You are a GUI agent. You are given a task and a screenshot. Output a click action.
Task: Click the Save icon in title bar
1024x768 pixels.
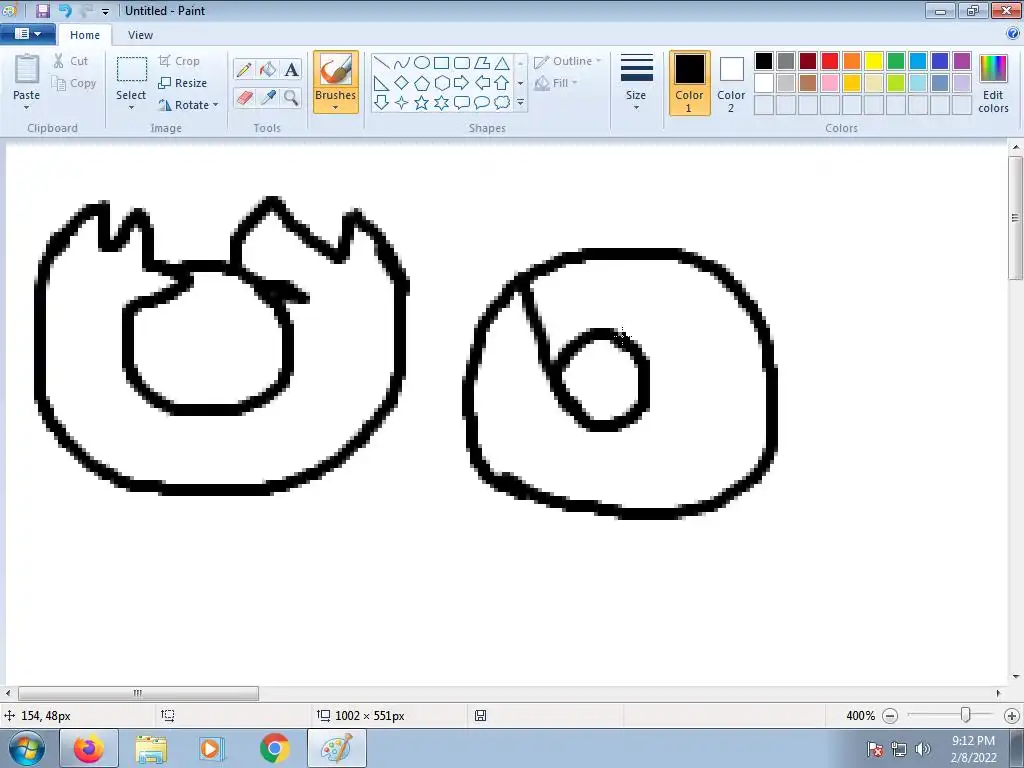[42, 10]
